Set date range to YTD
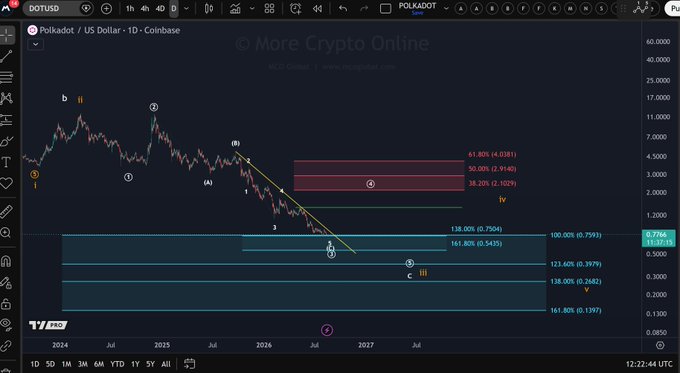The width and height of the screenshot is (680, 373). point(117,364)
